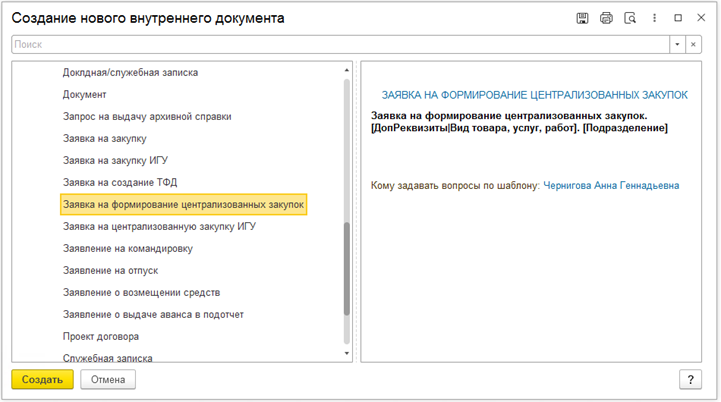
Task: Click the yellow 'Создать' button
Action: click(42, 379)
